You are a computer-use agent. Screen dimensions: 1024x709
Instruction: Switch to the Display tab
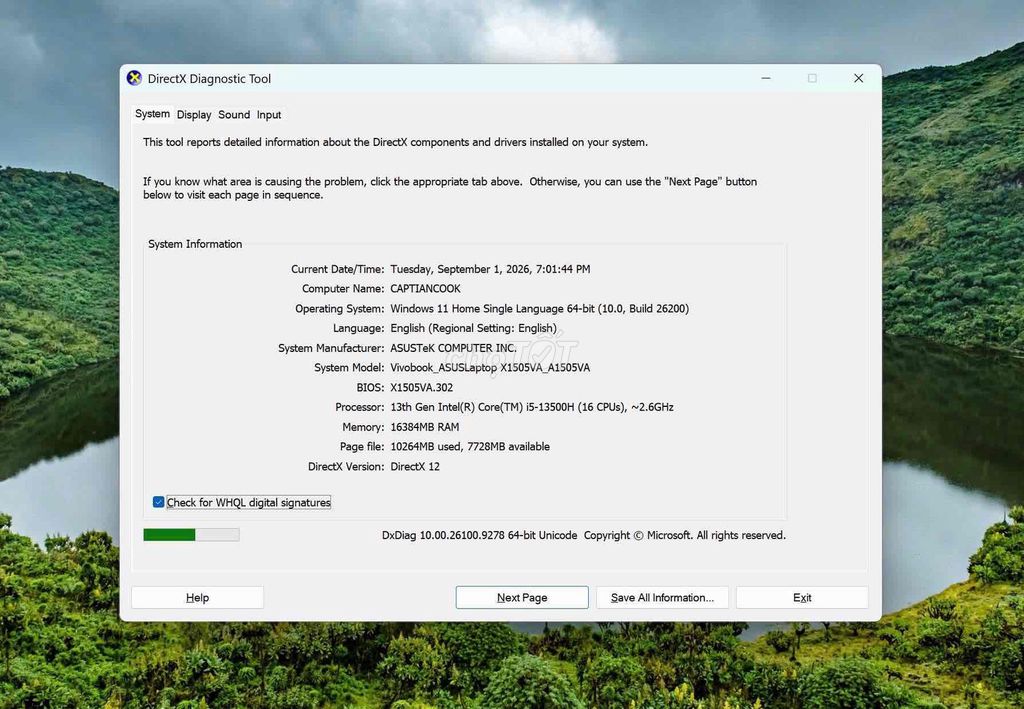194,115
